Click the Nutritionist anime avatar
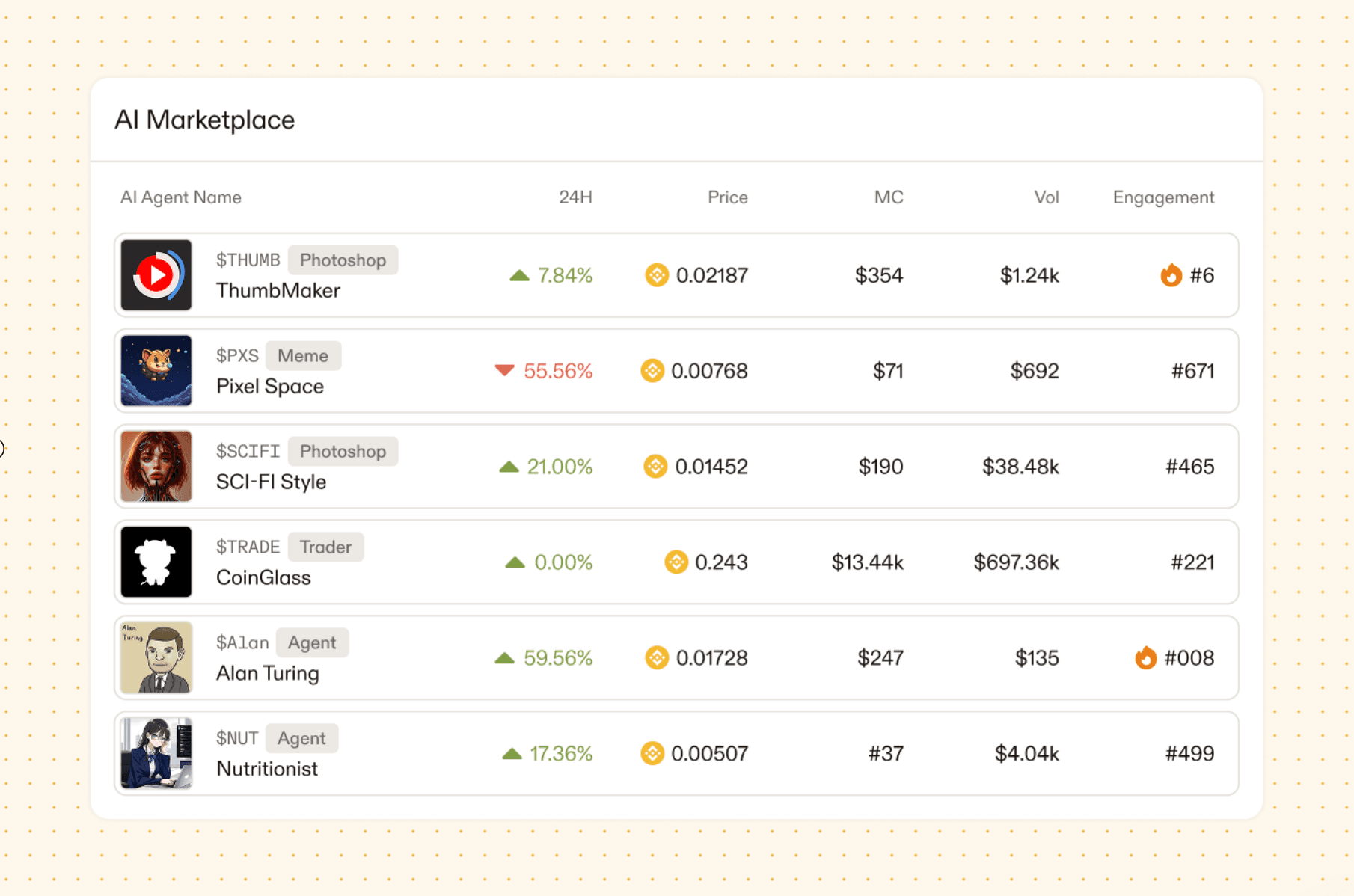This screenshot has width=1354, height=896. (x=156, y=754)
